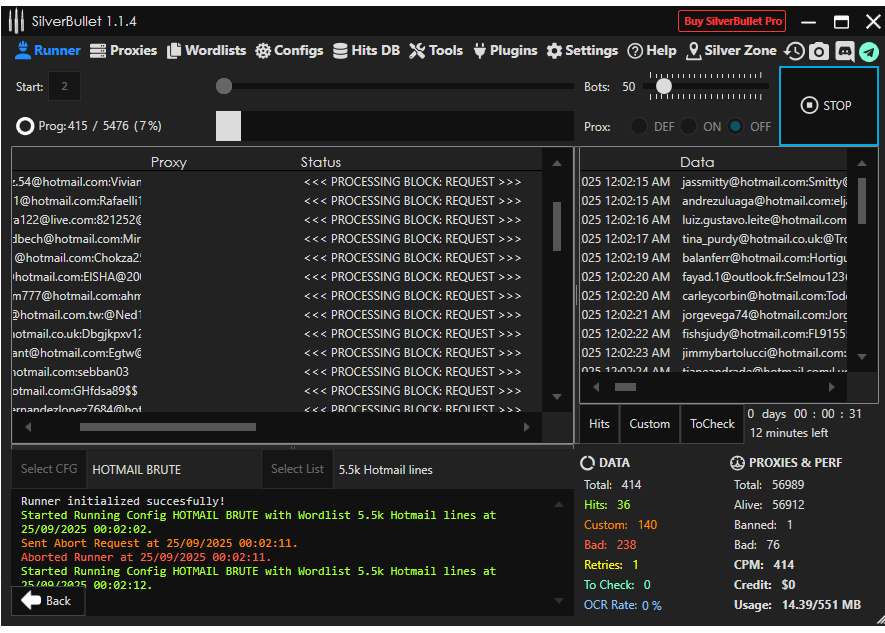Click the Back button
The image size is (885, 633).
coord(47,601)
